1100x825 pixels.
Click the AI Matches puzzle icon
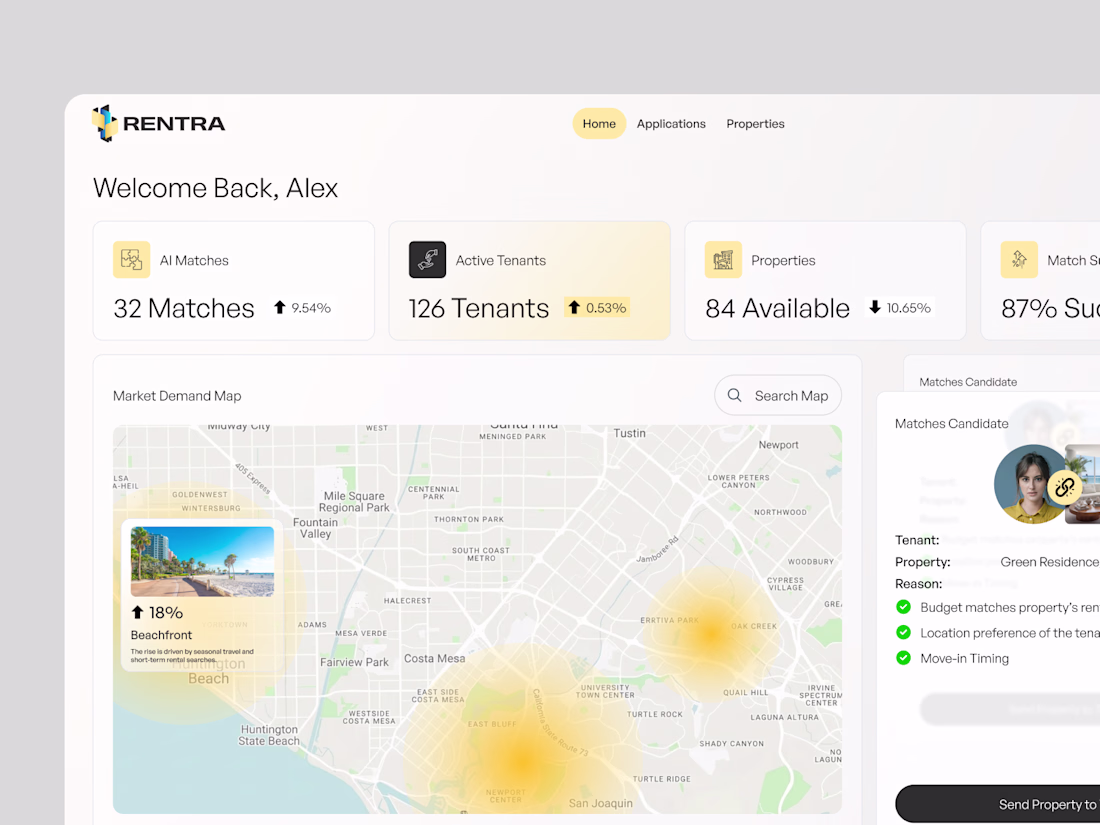click(131, 260)
